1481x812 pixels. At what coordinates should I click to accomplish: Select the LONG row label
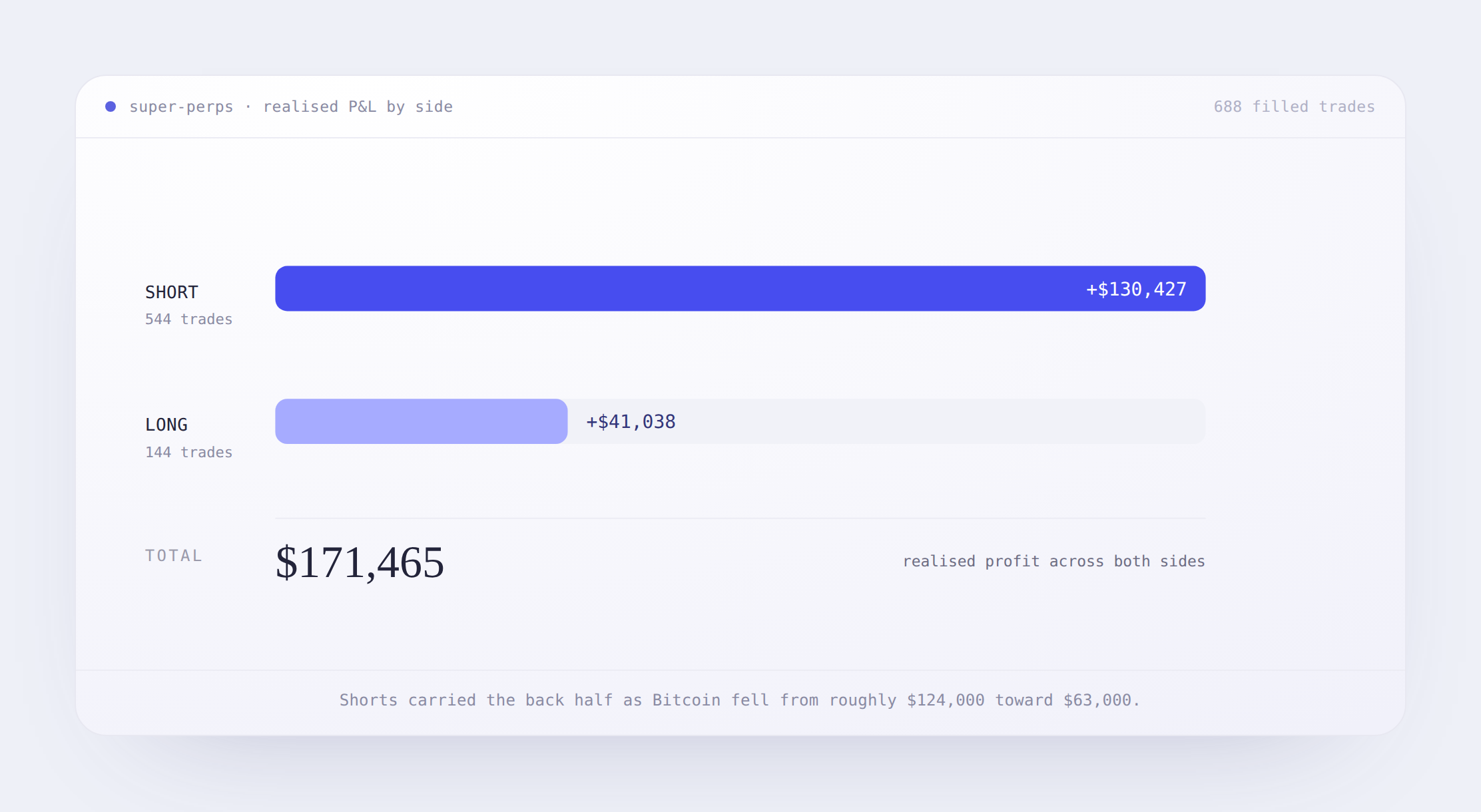[166, 425]
